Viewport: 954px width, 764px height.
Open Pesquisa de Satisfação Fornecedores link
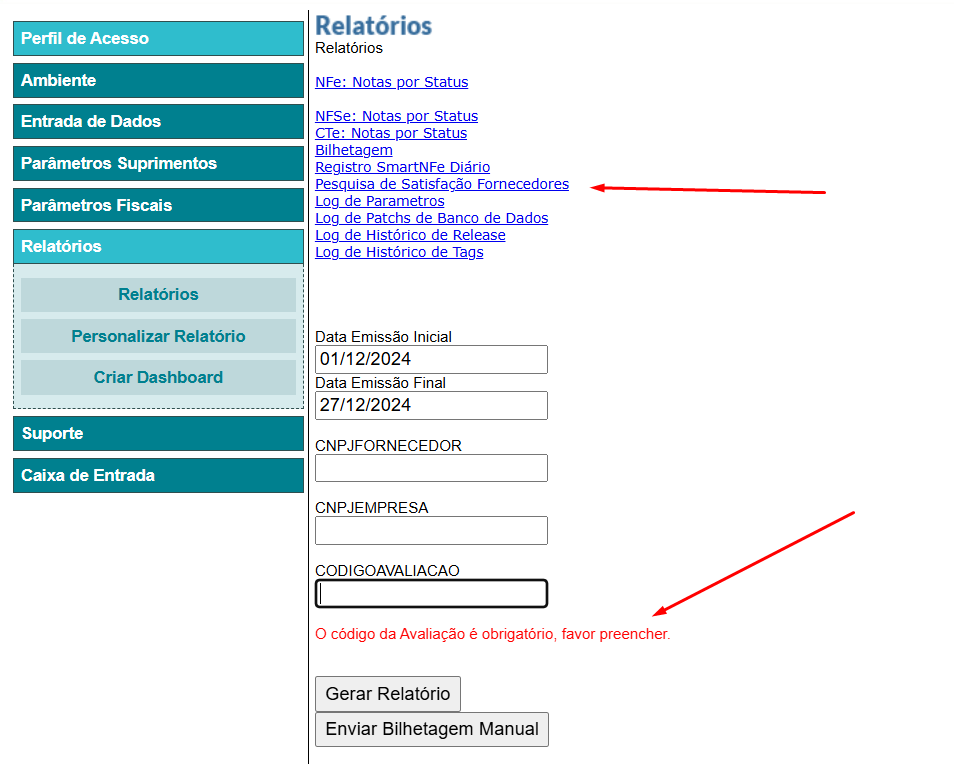(441, 184)
